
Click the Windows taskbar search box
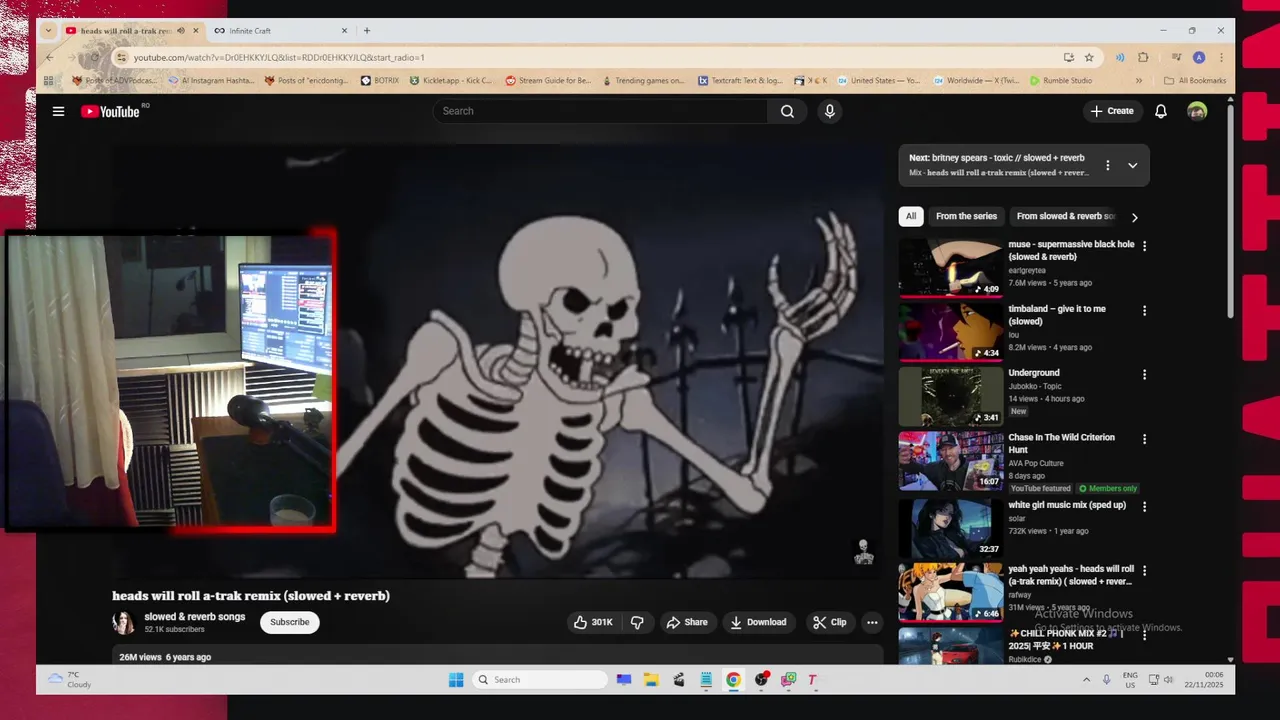(x=540, y=680)
